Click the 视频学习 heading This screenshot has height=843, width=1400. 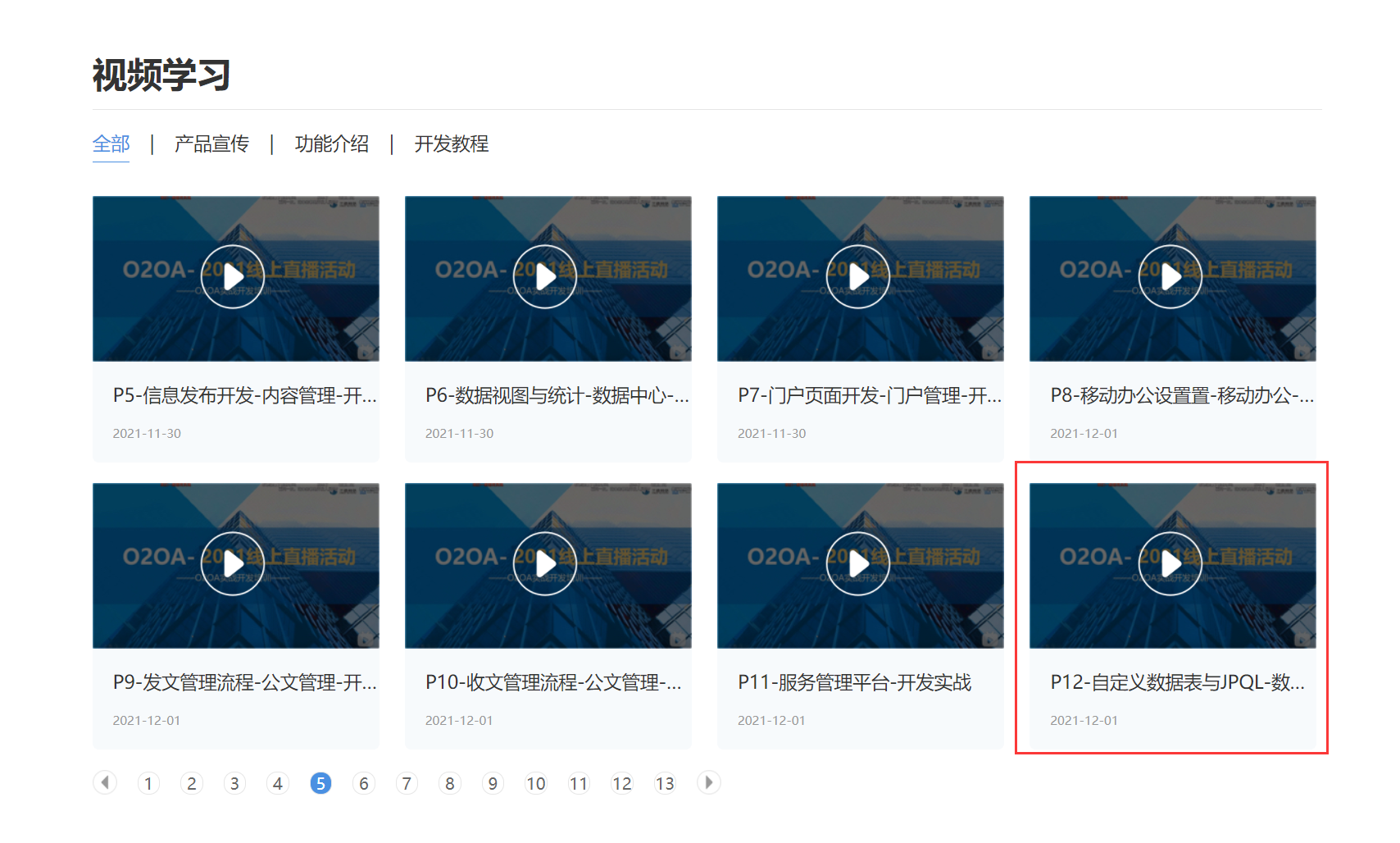point(161,75)
